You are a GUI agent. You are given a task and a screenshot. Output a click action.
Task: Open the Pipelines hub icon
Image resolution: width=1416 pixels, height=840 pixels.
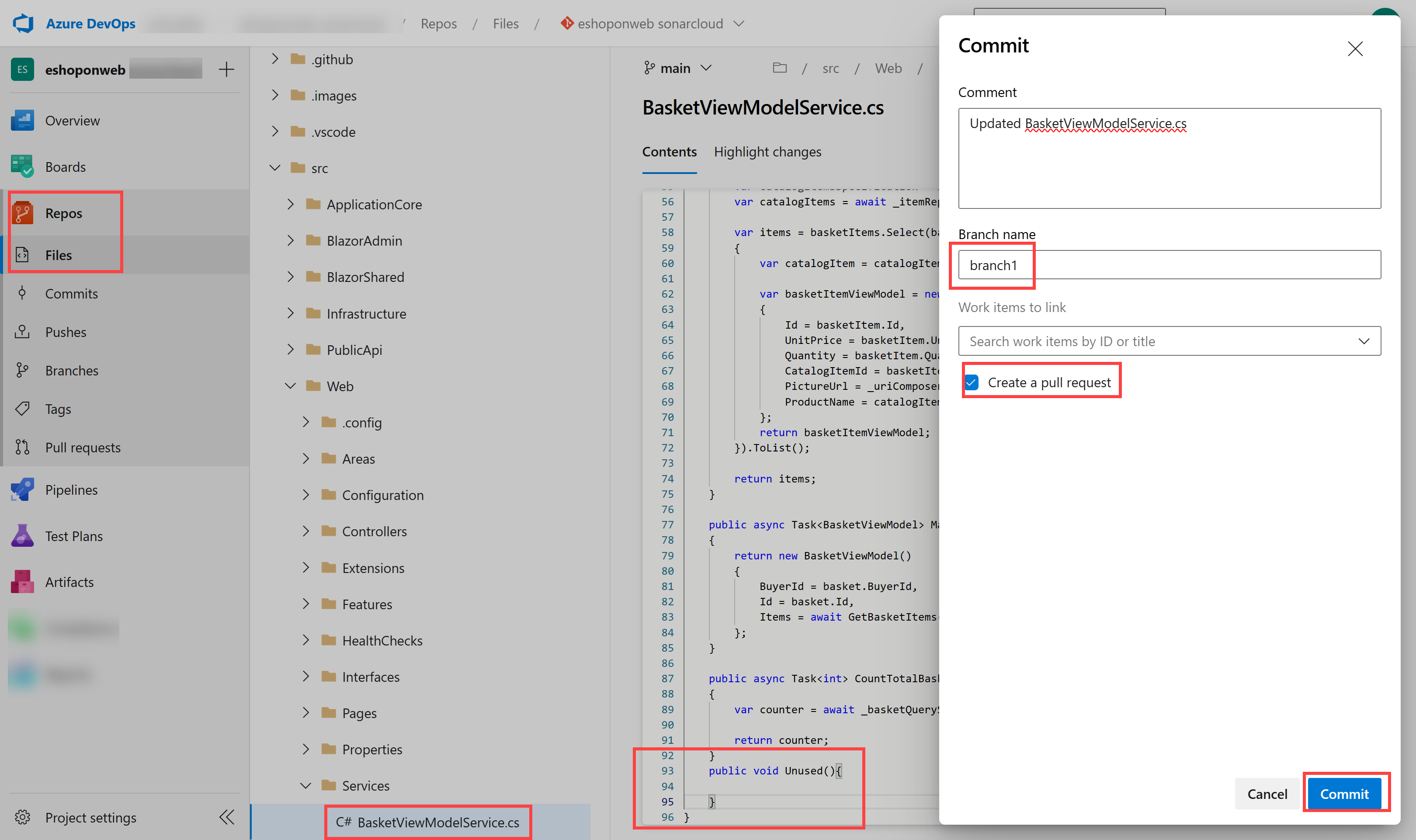click(22, 489)
